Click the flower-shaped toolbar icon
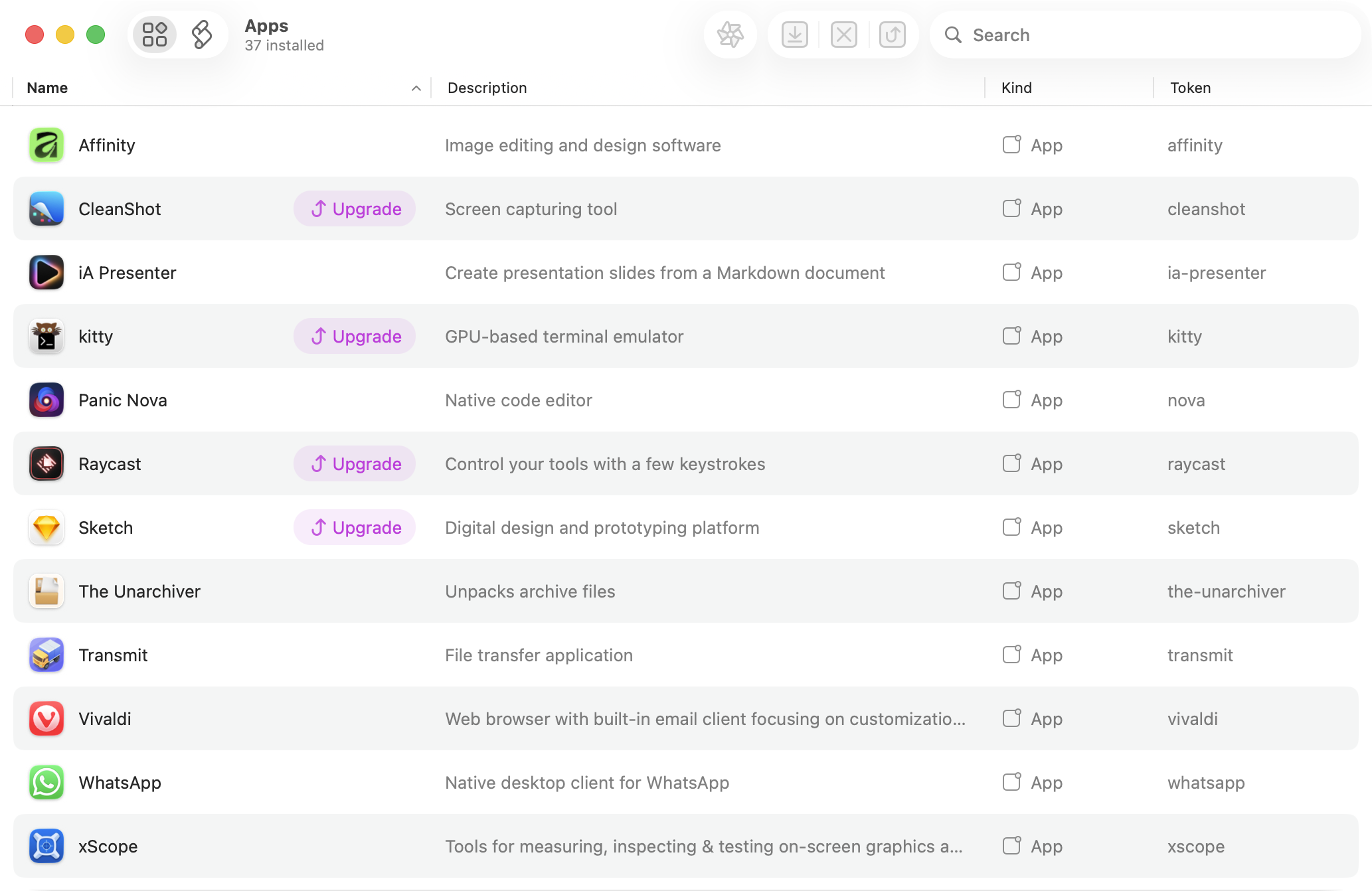This screenshot has height=891, width=1372. click(730, 35)
